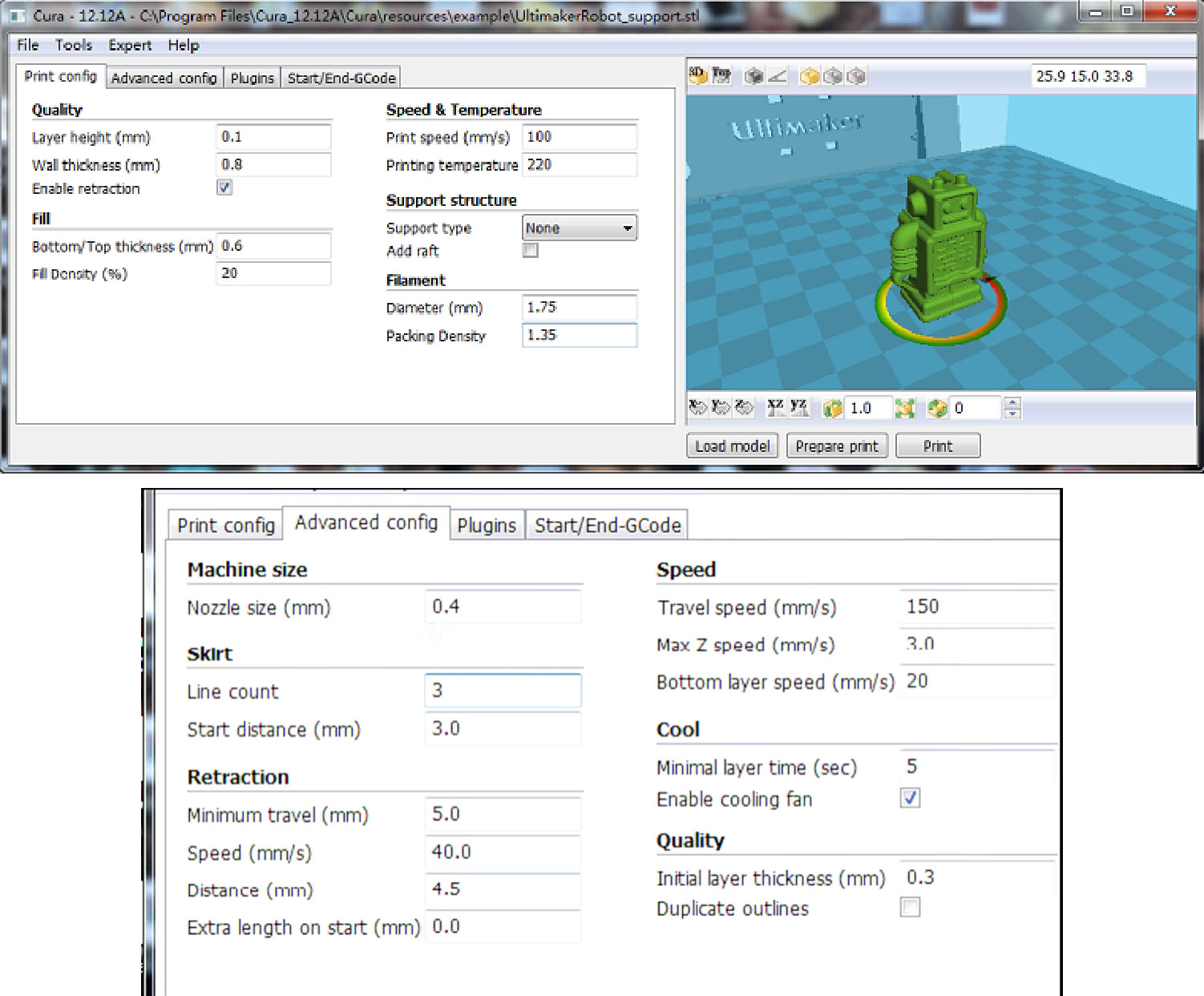Click the rotate model icon

point(936,409)
